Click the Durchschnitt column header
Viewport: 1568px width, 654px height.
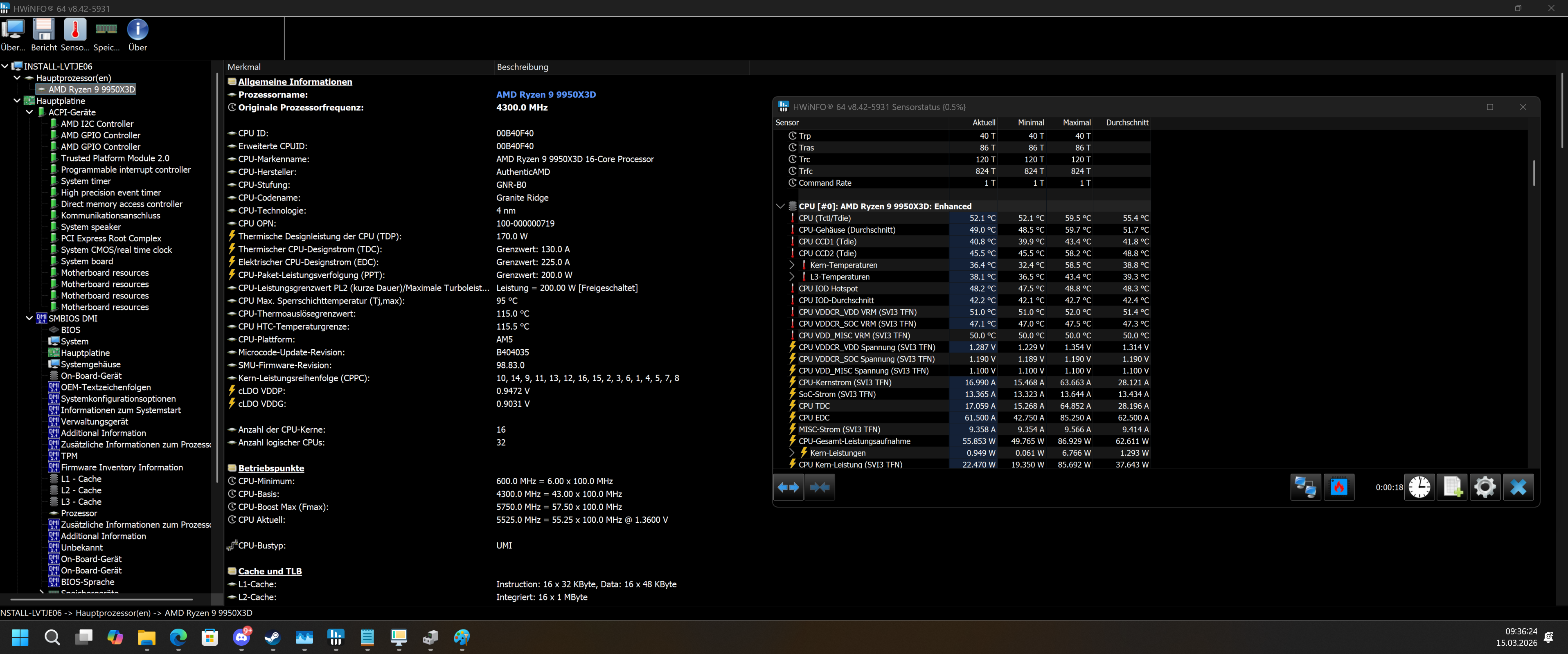[x=1127, y=122]
